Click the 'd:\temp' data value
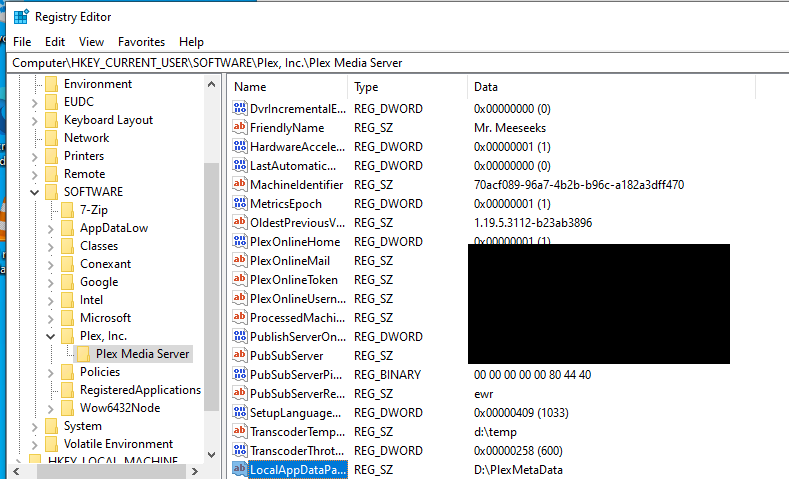 coord(495,432)
